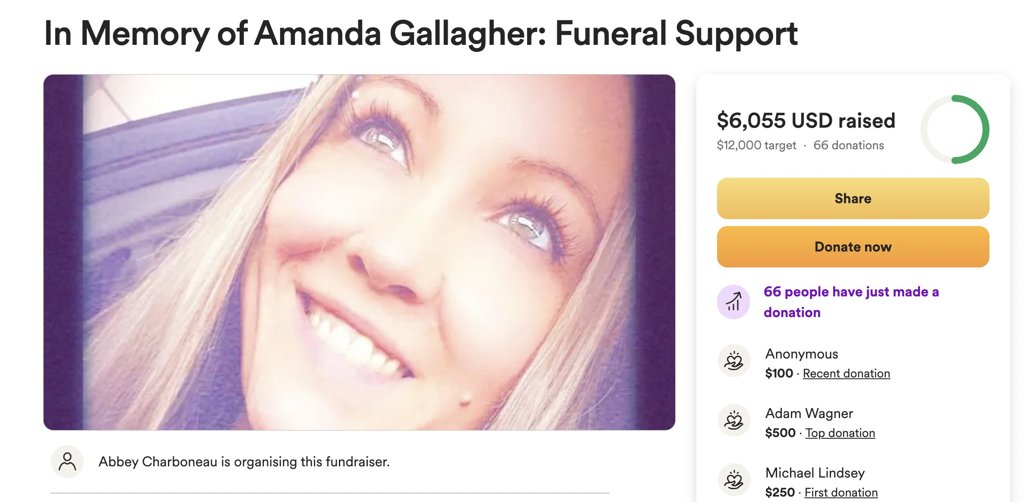Screen dimensions: 1024x502
Task: Click the organiser profile avatar icon
Action: 67,462
